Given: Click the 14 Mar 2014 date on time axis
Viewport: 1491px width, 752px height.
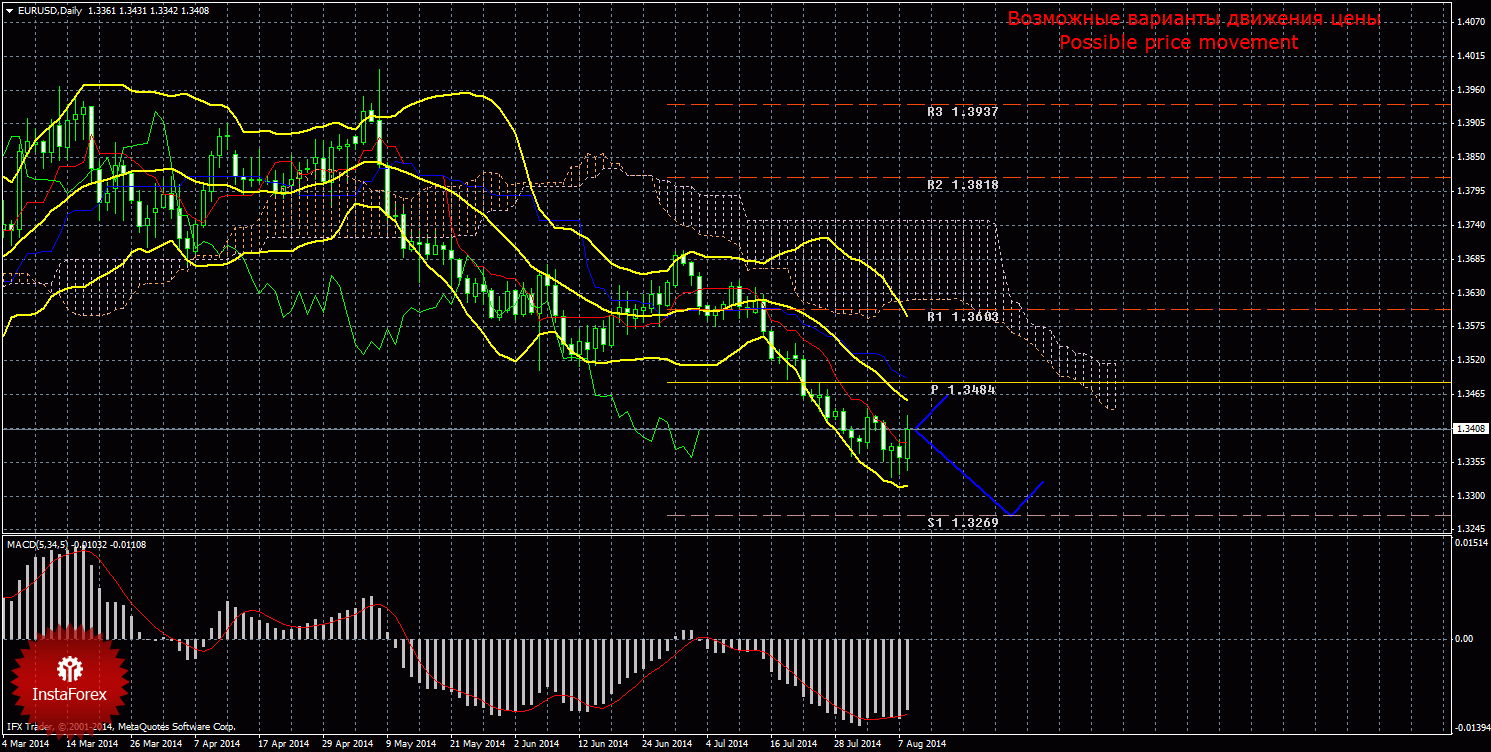Looking at the screenshot, I should point(90,744).
